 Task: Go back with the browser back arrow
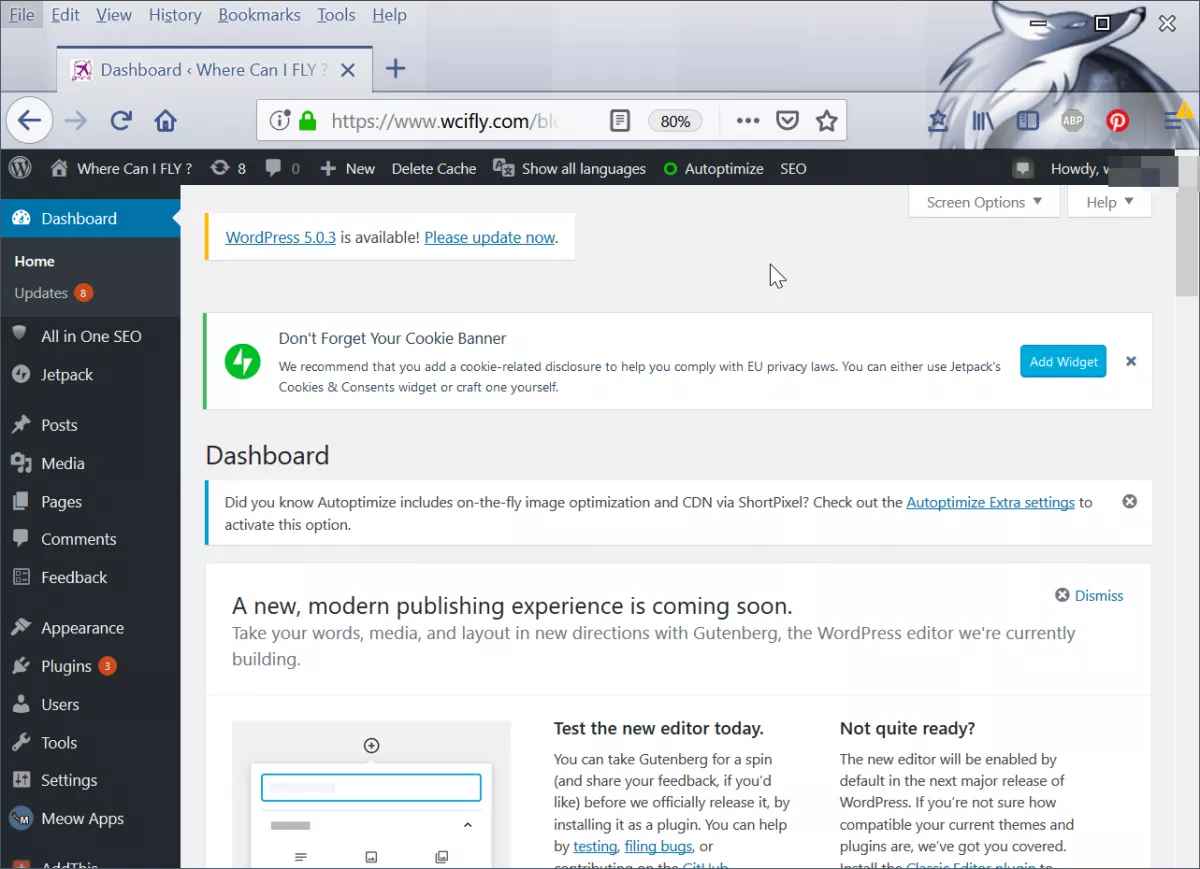(29, 121)
